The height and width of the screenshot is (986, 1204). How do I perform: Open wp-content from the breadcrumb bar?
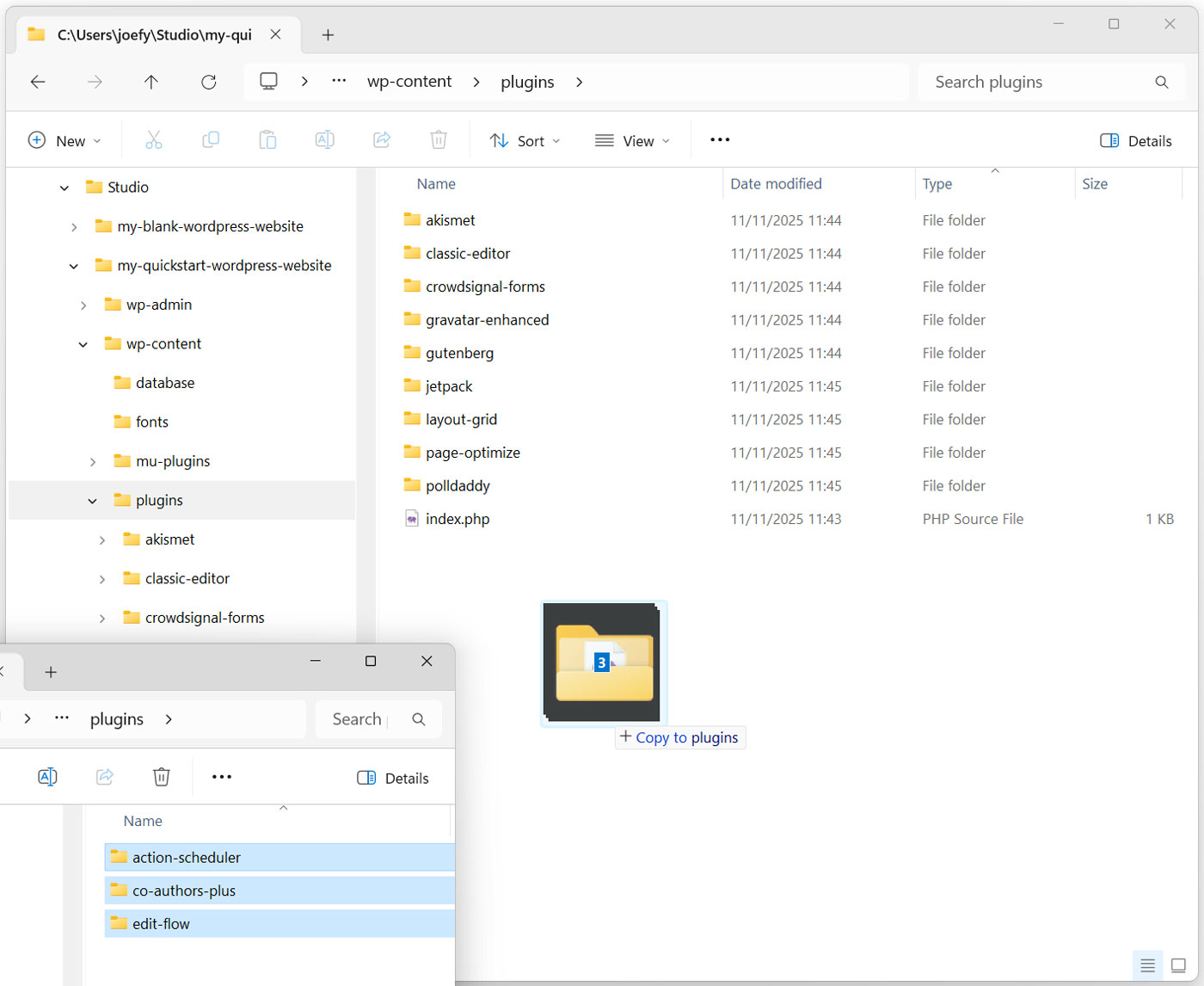click(x=409, y=81)
